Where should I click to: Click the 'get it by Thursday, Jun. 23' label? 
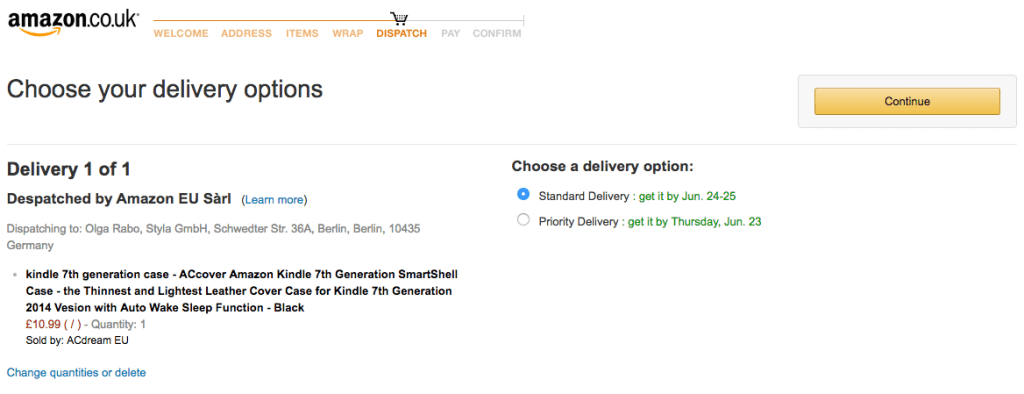(x=694, y=222)
